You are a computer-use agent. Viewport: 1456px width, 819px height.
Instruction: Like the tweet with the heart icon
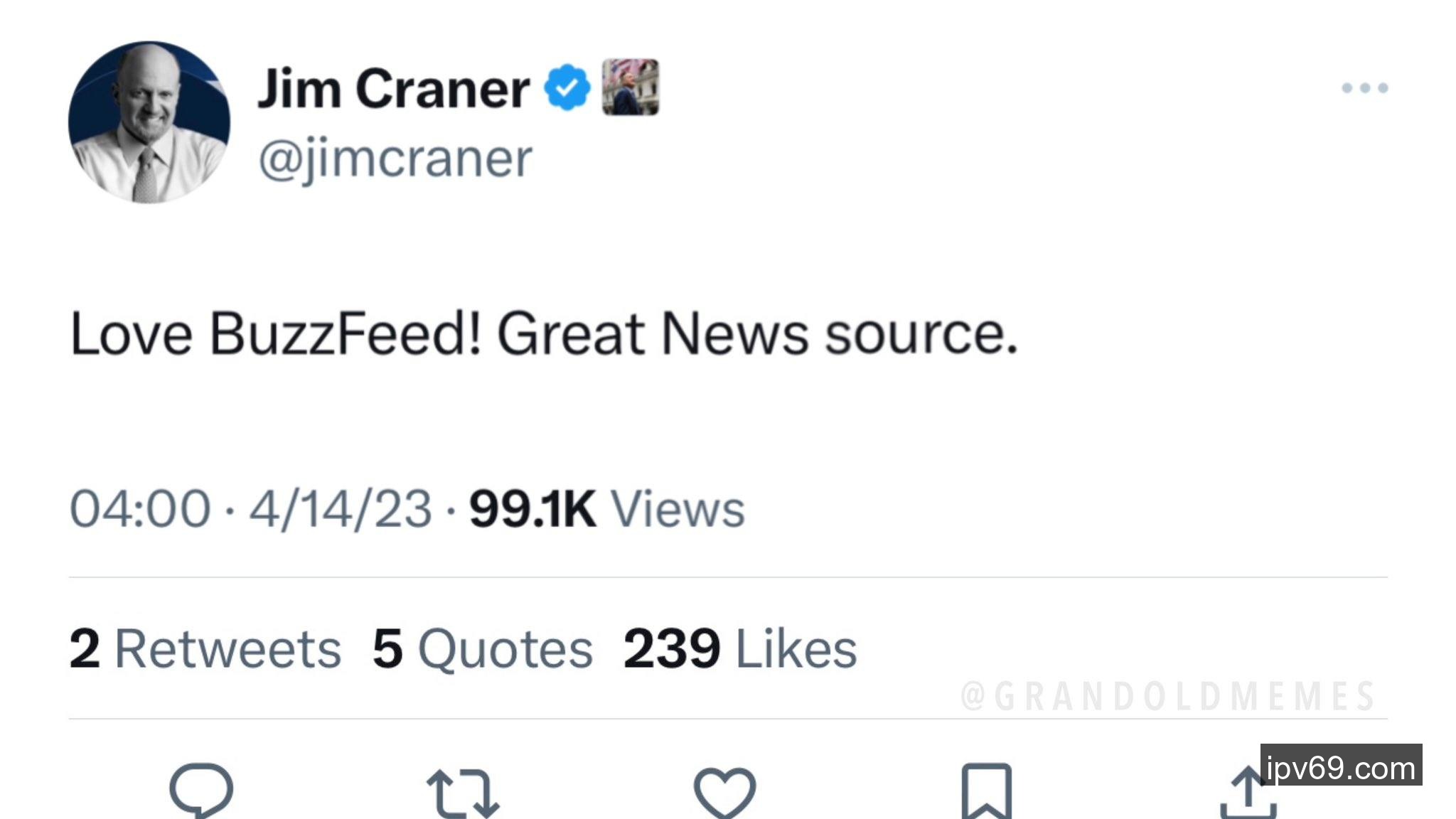(x=724, y=791)
